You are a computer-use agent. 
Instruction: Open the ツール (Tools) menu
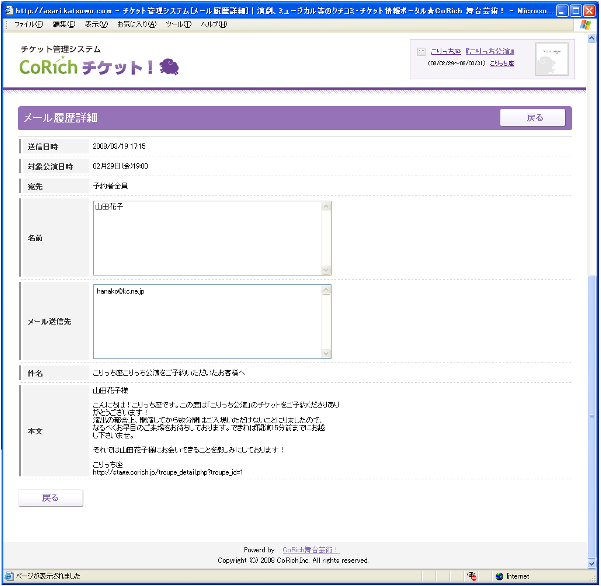[x=178, y=24]
